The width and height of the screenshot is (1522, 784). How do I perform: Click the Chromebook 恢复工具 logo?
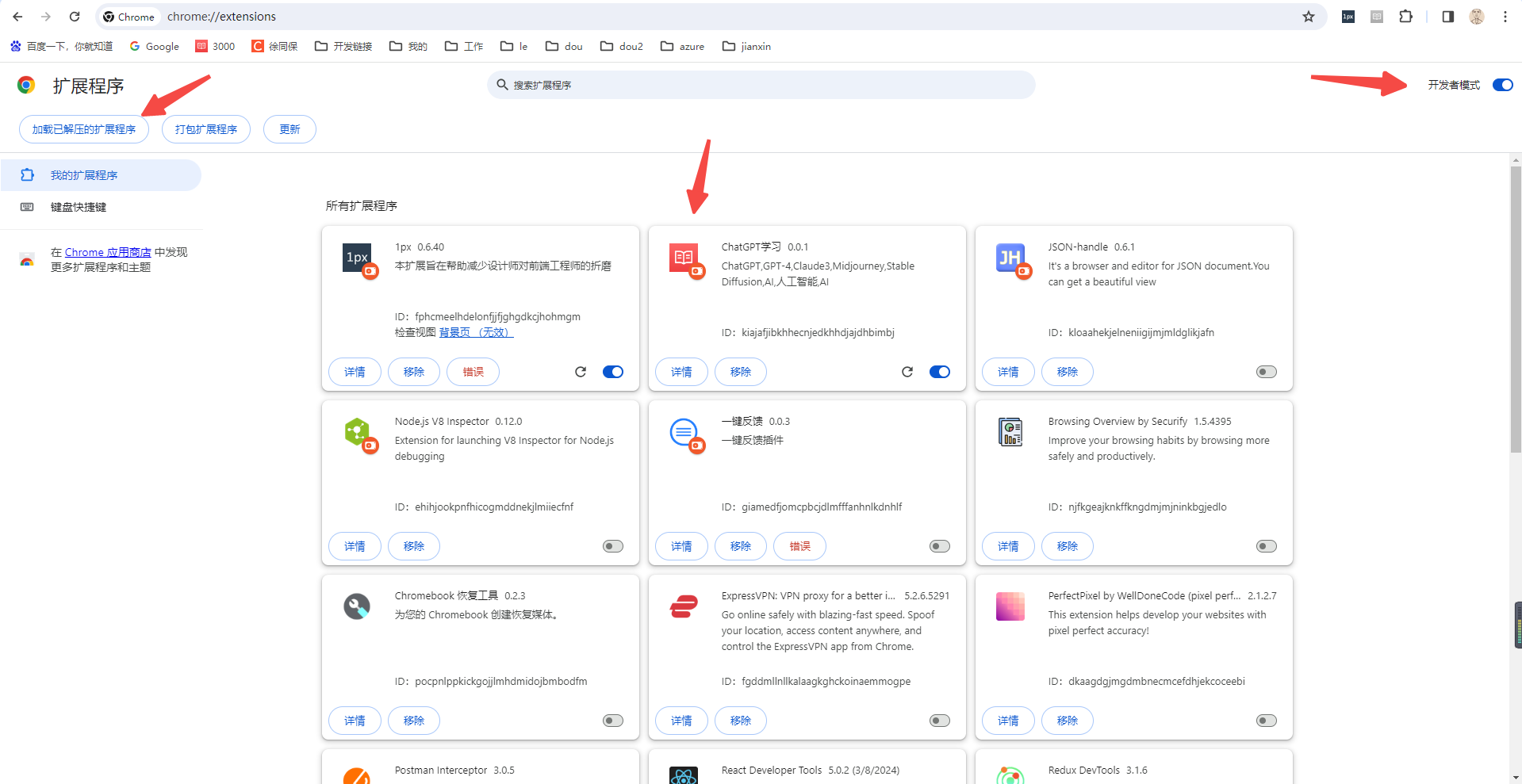[x=357, y=606]
